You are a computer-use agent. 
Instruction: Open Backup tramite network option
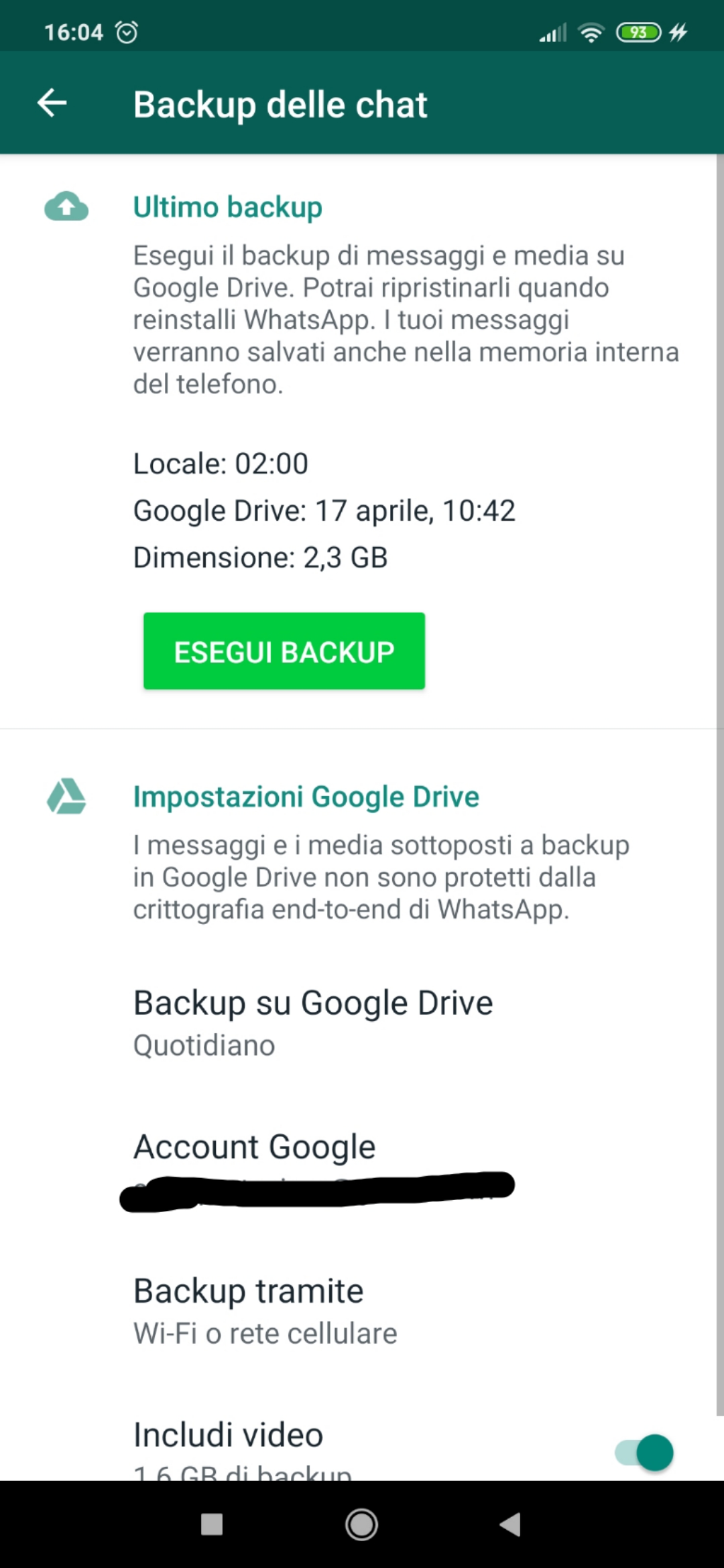tap(362, 1311)
